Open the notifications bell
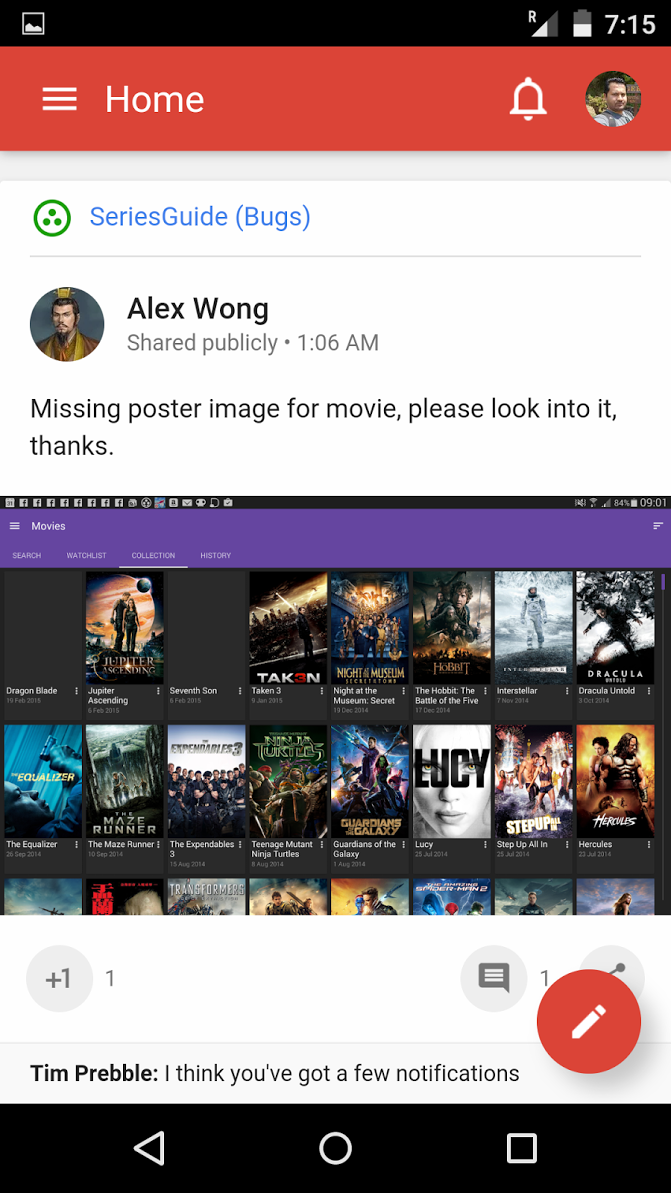 coord(528,99)
